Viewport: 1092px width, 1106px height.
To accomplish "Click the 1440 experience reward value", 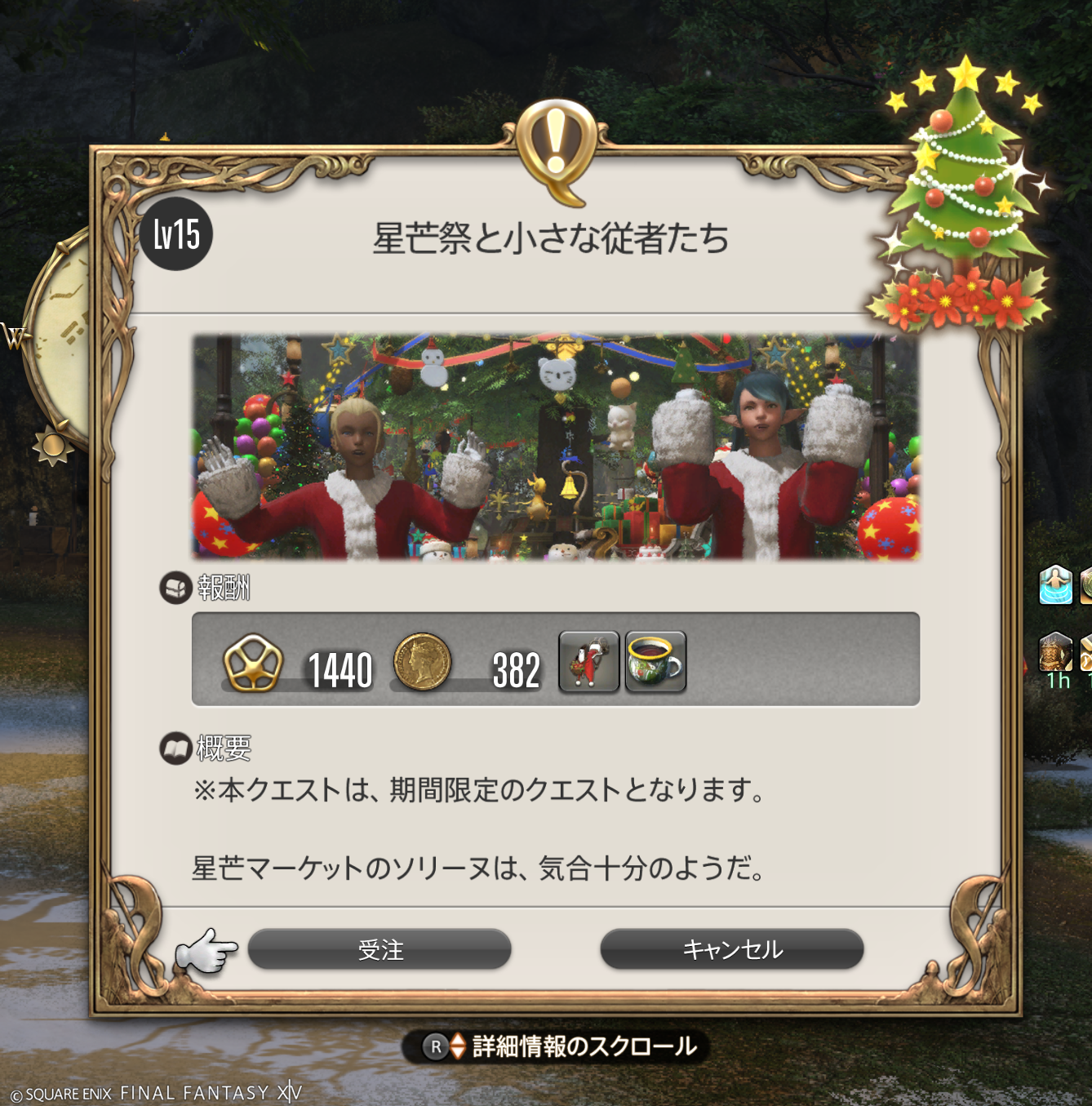I will [x=340, y=671].
